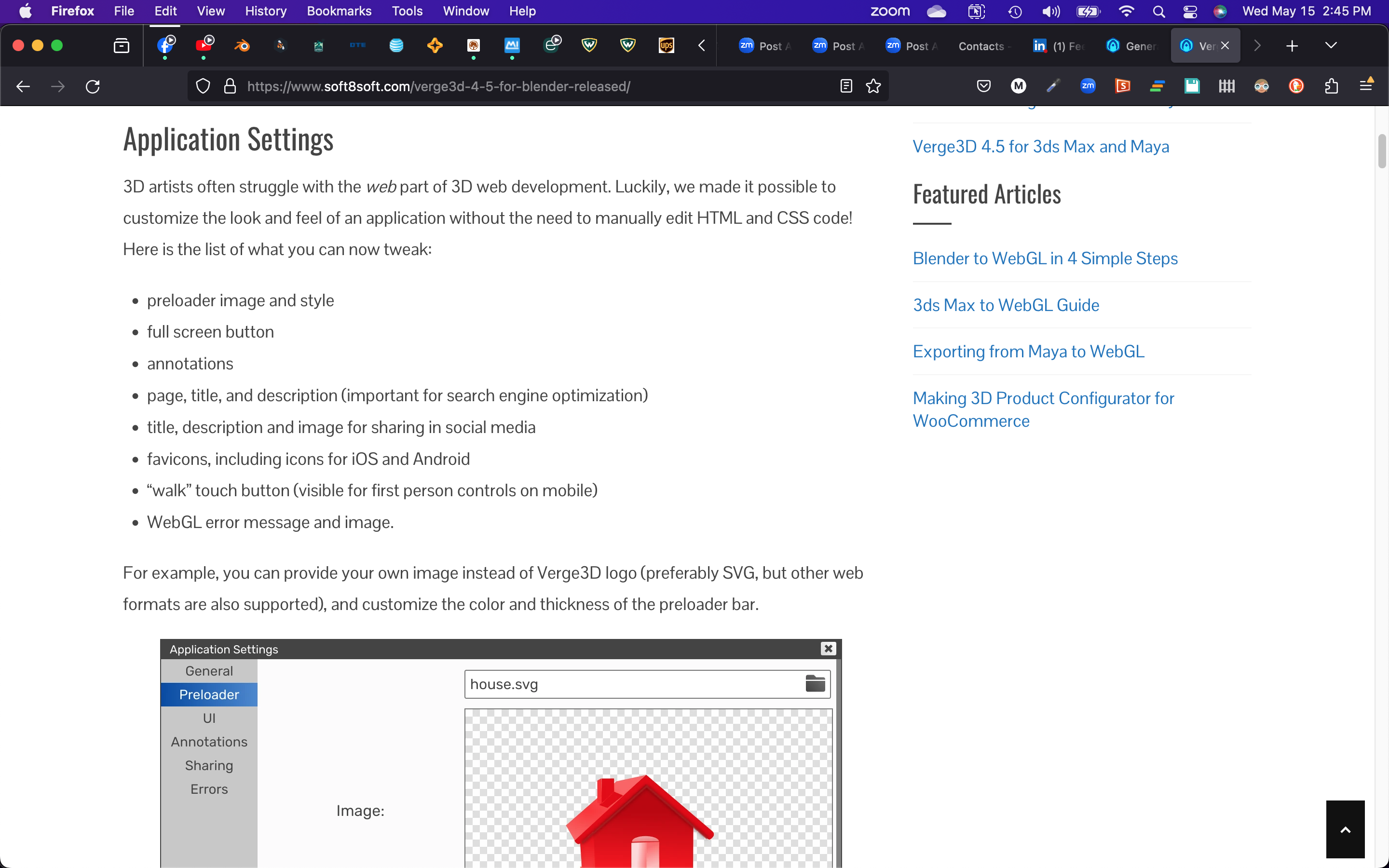Open the white M circle extension
The width and height of the screenshot is (1389, 868).
tap(1018, 87)
